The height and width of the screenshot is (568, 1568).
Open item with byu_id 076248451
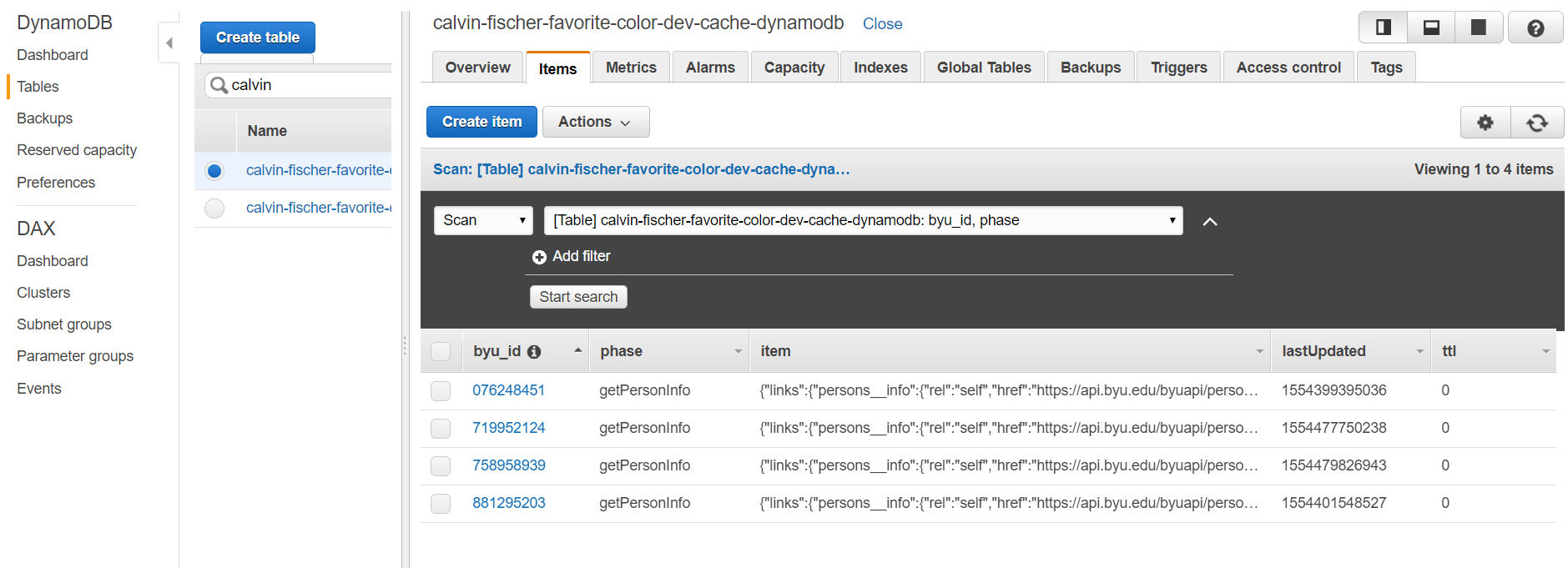508,390
